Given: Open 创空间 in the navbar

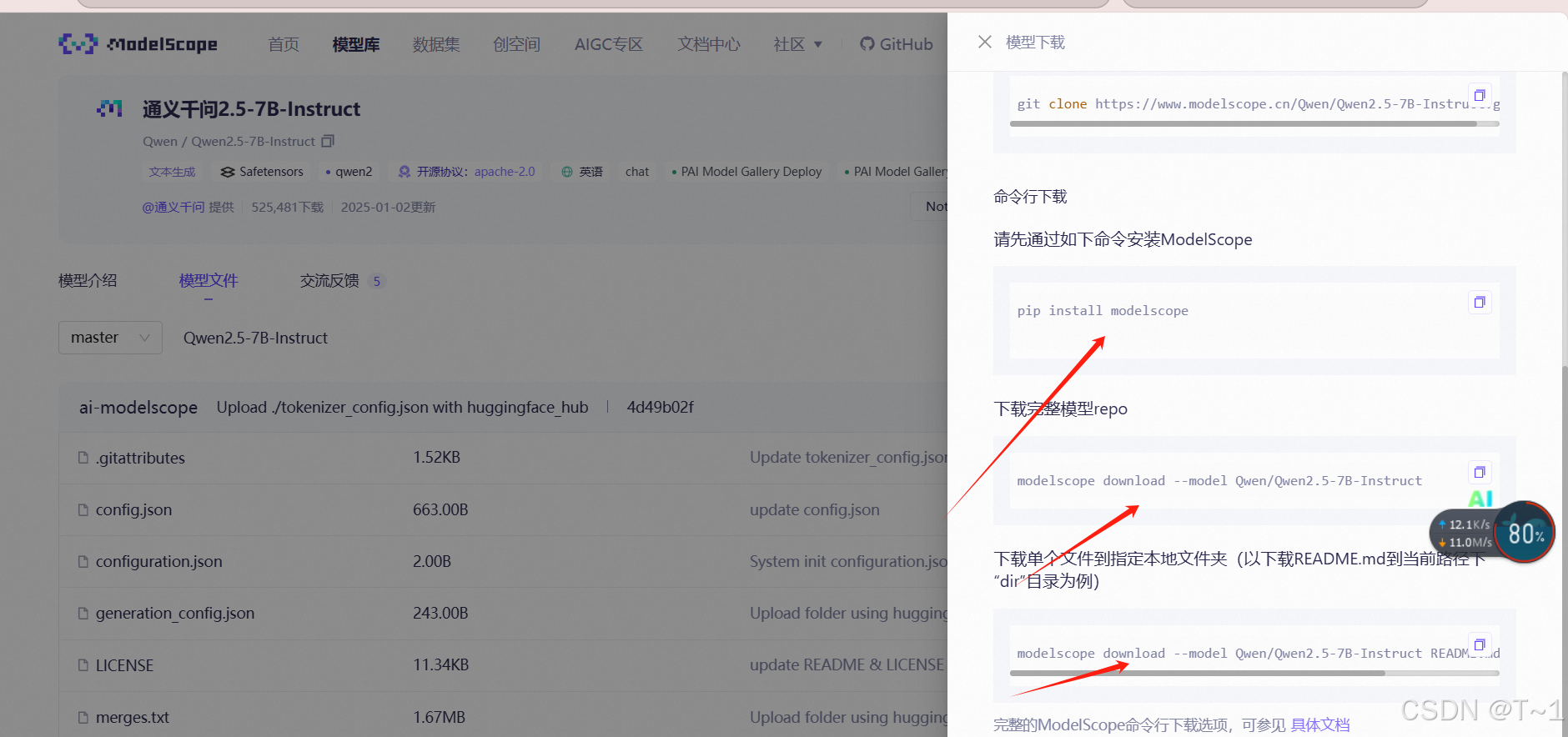Looking at the screenshot, I should click(x=516, y=44).
